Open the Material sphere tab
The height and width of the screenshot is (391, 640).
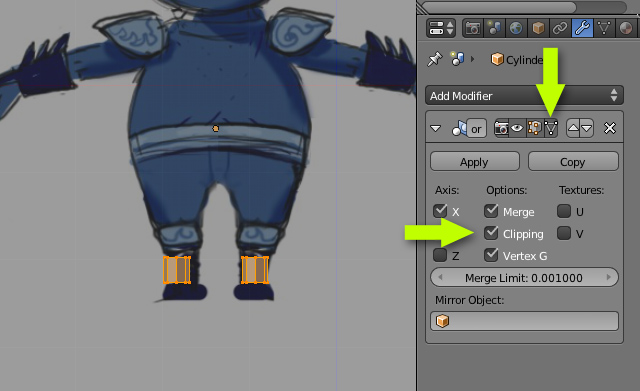(625, 28)
